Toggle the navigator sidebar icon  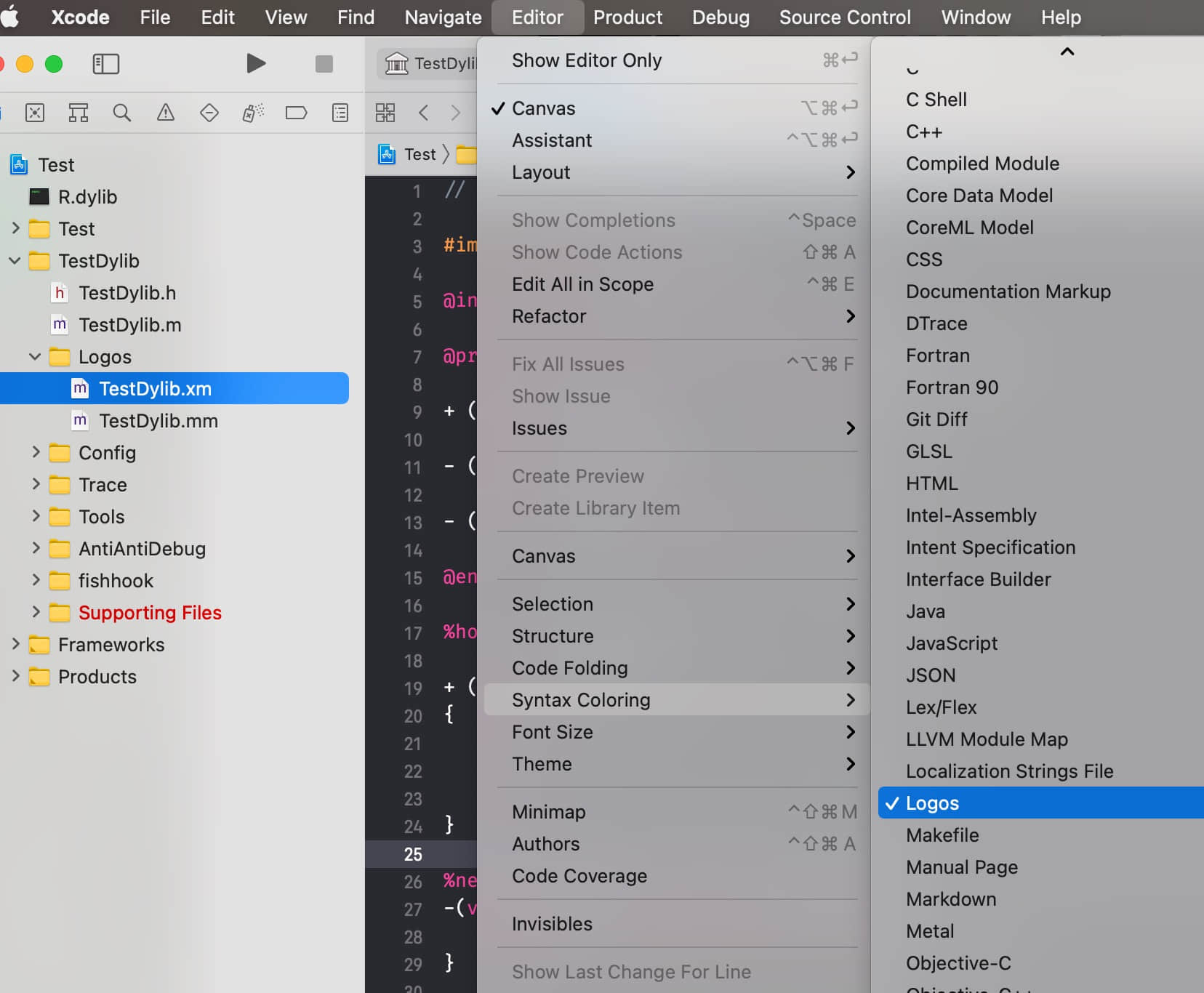click(106, 64)
